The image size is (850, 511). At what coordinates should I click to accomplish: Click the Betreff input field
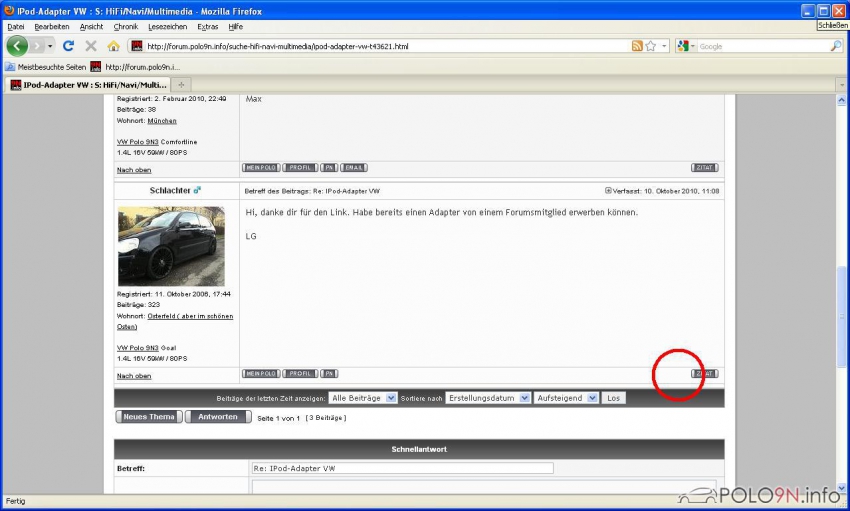coord(401,468)
